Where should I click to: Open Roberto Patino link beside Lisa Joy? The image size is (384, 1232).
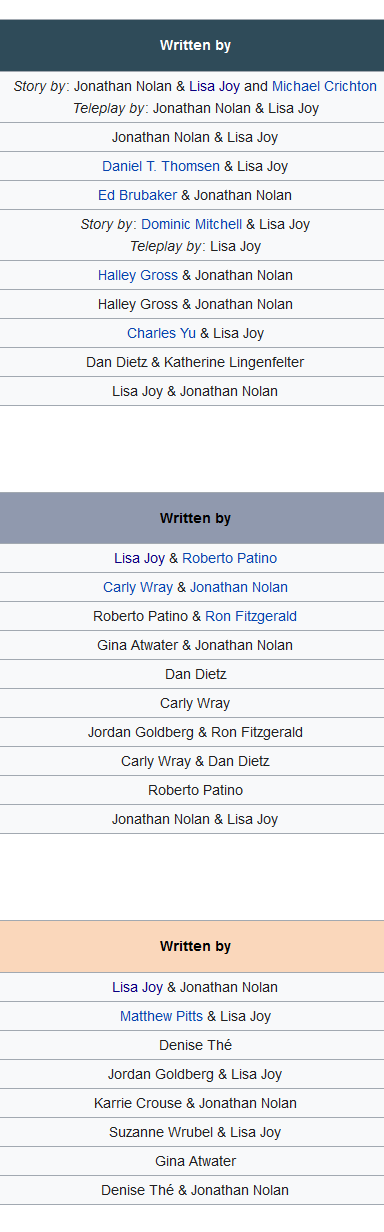pos(230,558)
